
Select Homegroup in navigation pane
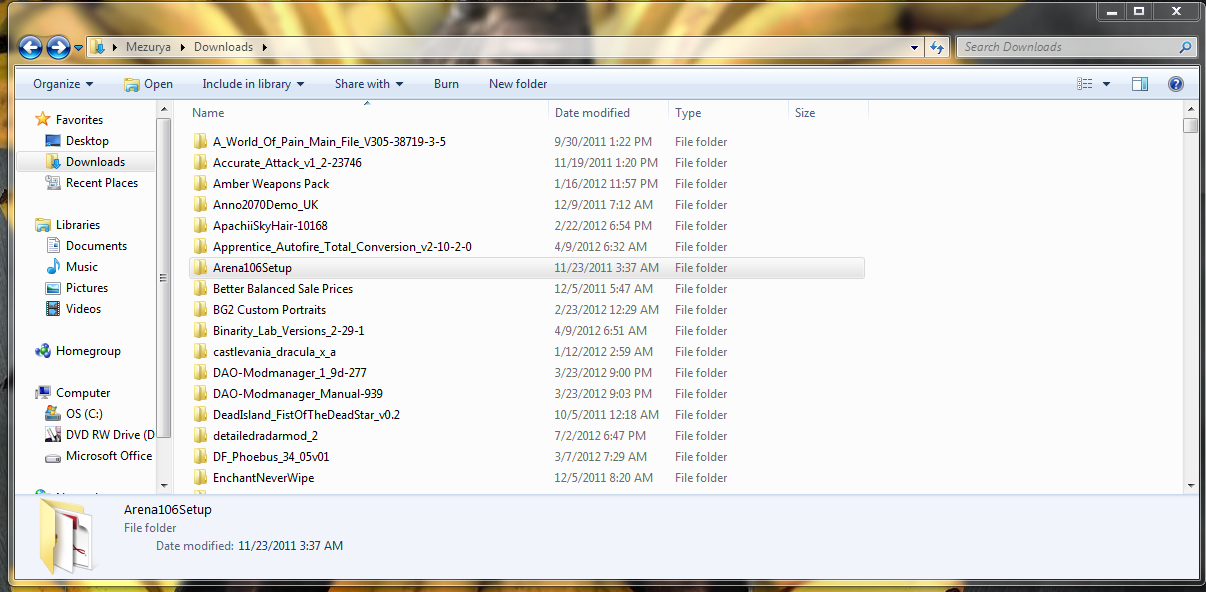(x=88, y=351)
